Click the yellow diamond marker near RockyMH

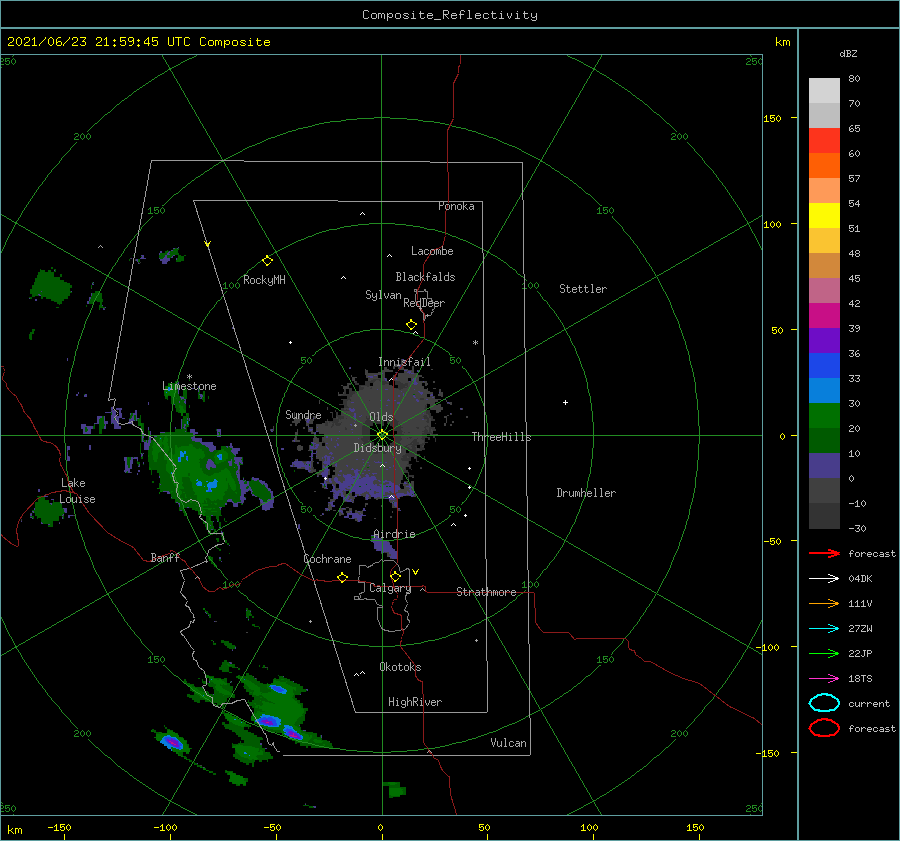click(x=267, y=261)
